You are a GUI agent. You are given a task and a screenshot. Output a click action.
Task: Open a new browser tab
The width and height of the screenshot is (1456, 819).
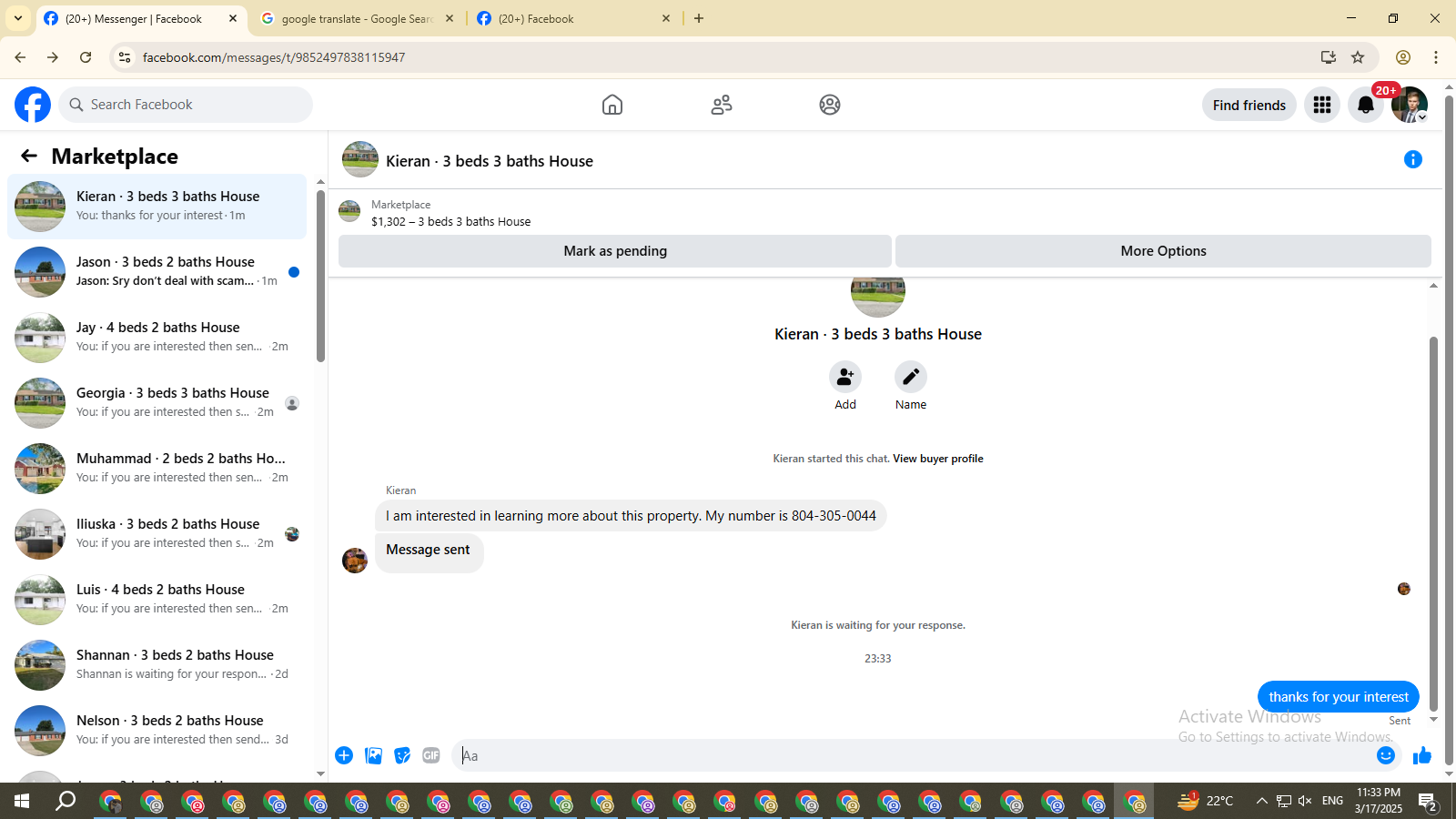[699, 18]
